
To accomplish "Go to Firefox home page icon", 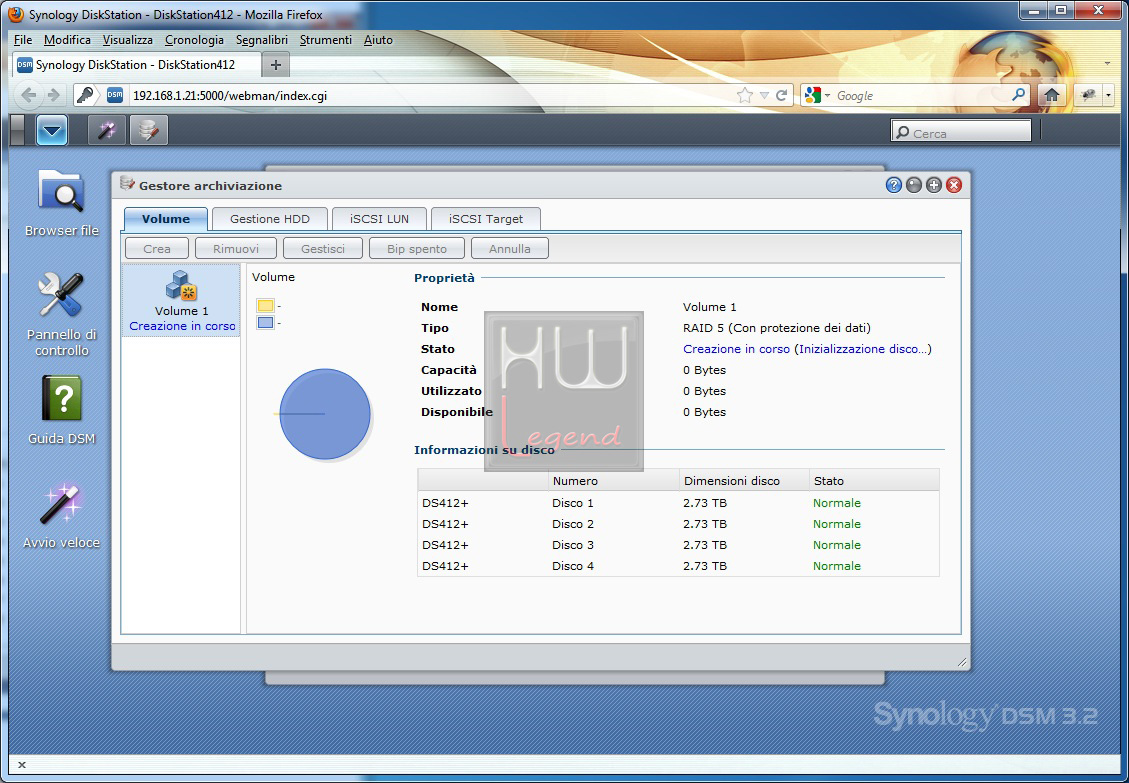I will coord(1051,95).
